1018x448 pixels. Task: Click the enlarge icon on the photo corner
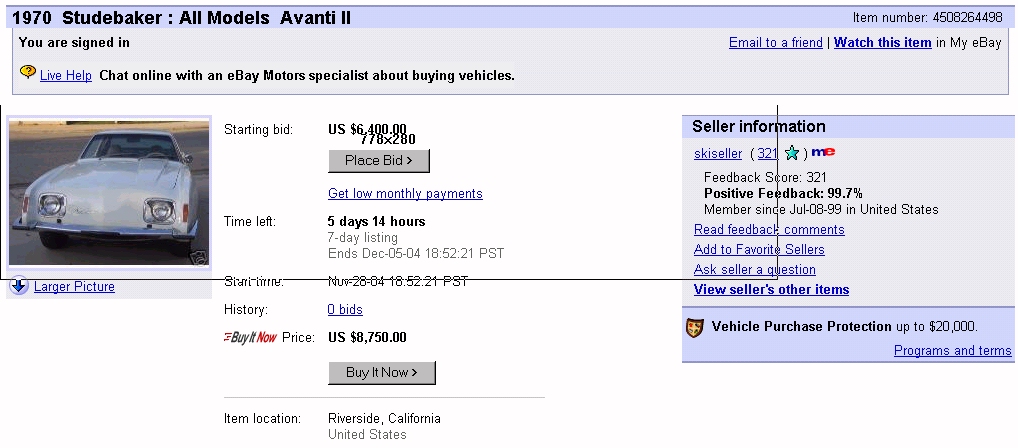click(199, 258)
